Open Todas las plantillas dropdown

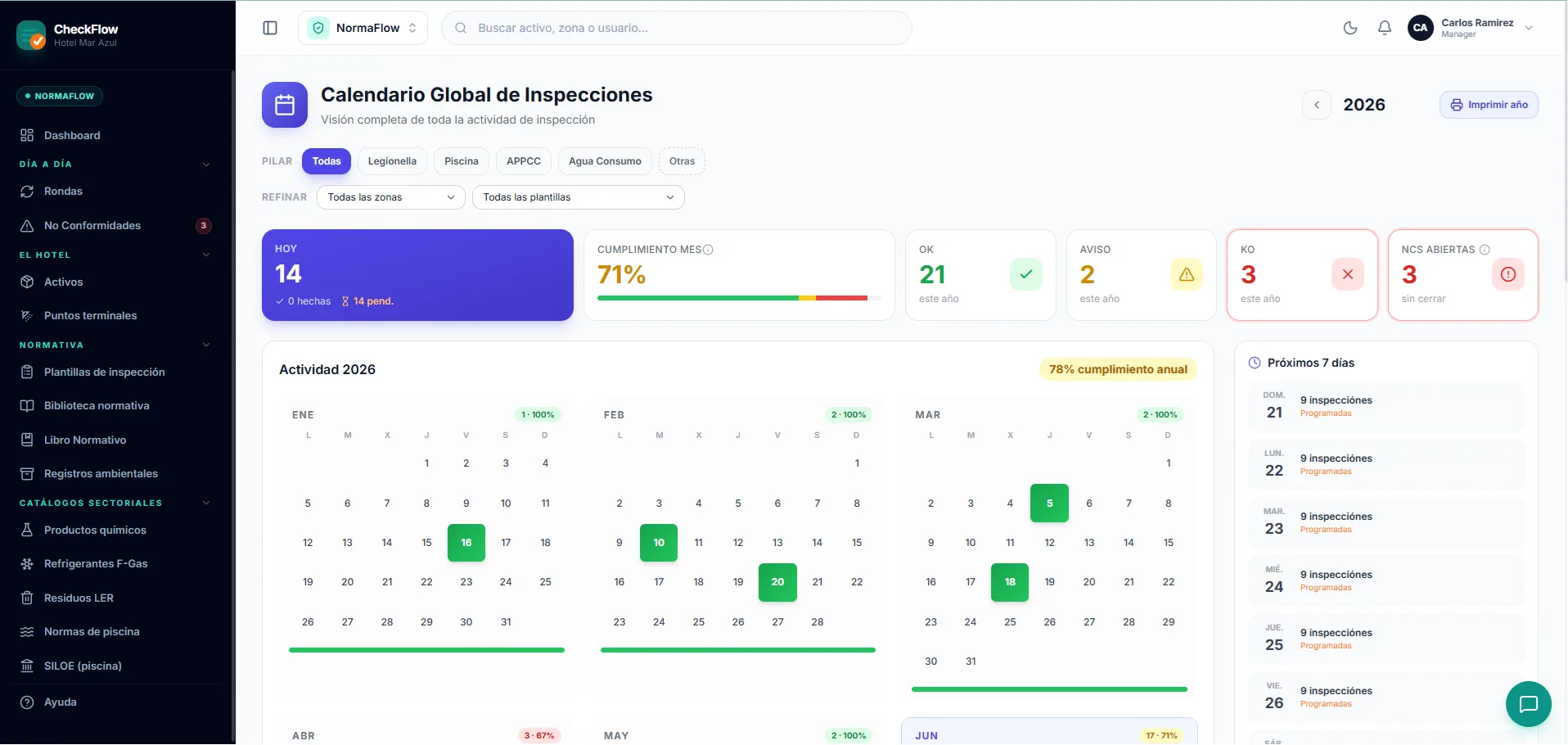click(579, 197)
